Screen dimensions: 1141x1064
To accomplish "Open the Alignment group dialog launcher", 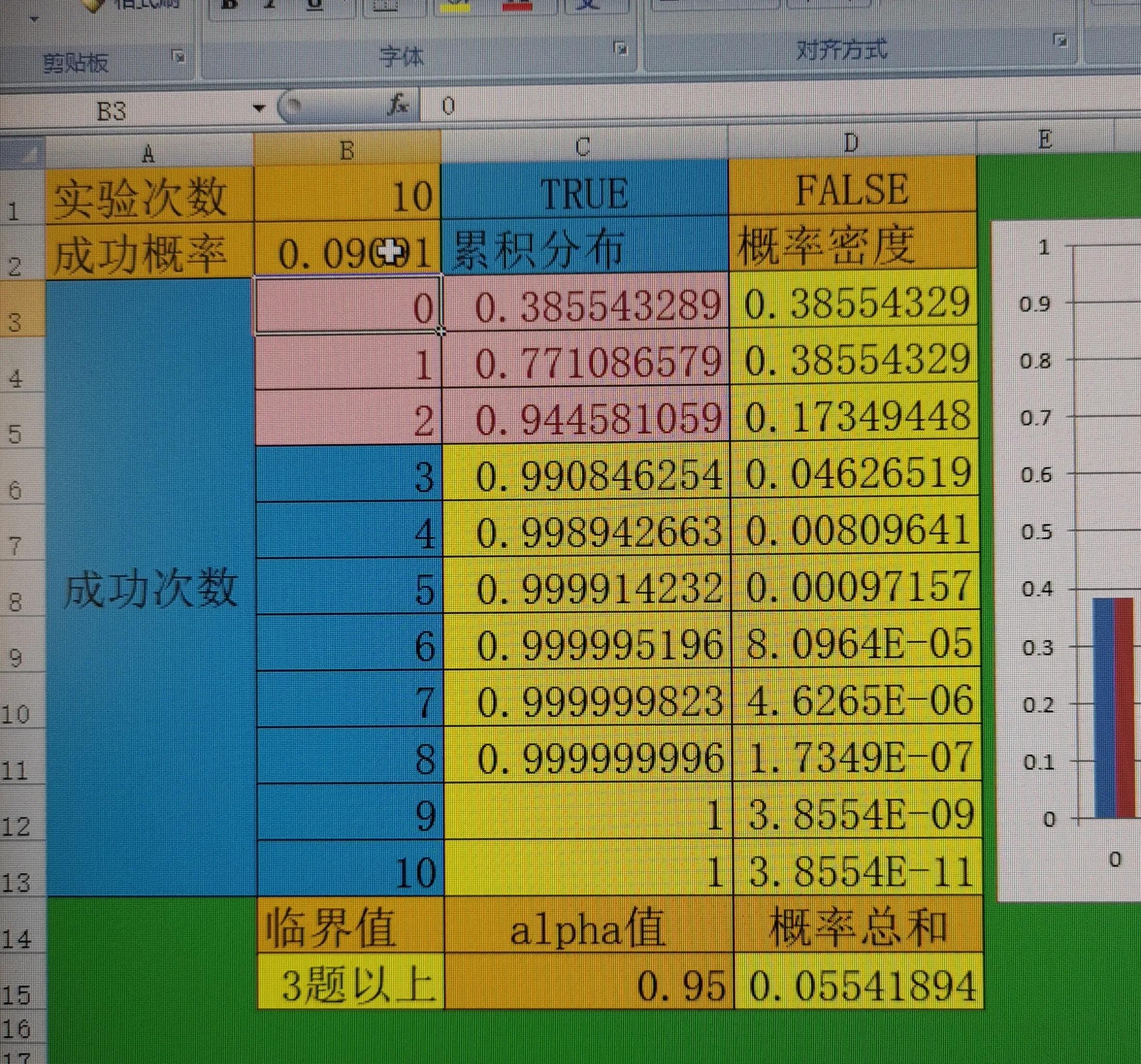I will click(1059, 40).
